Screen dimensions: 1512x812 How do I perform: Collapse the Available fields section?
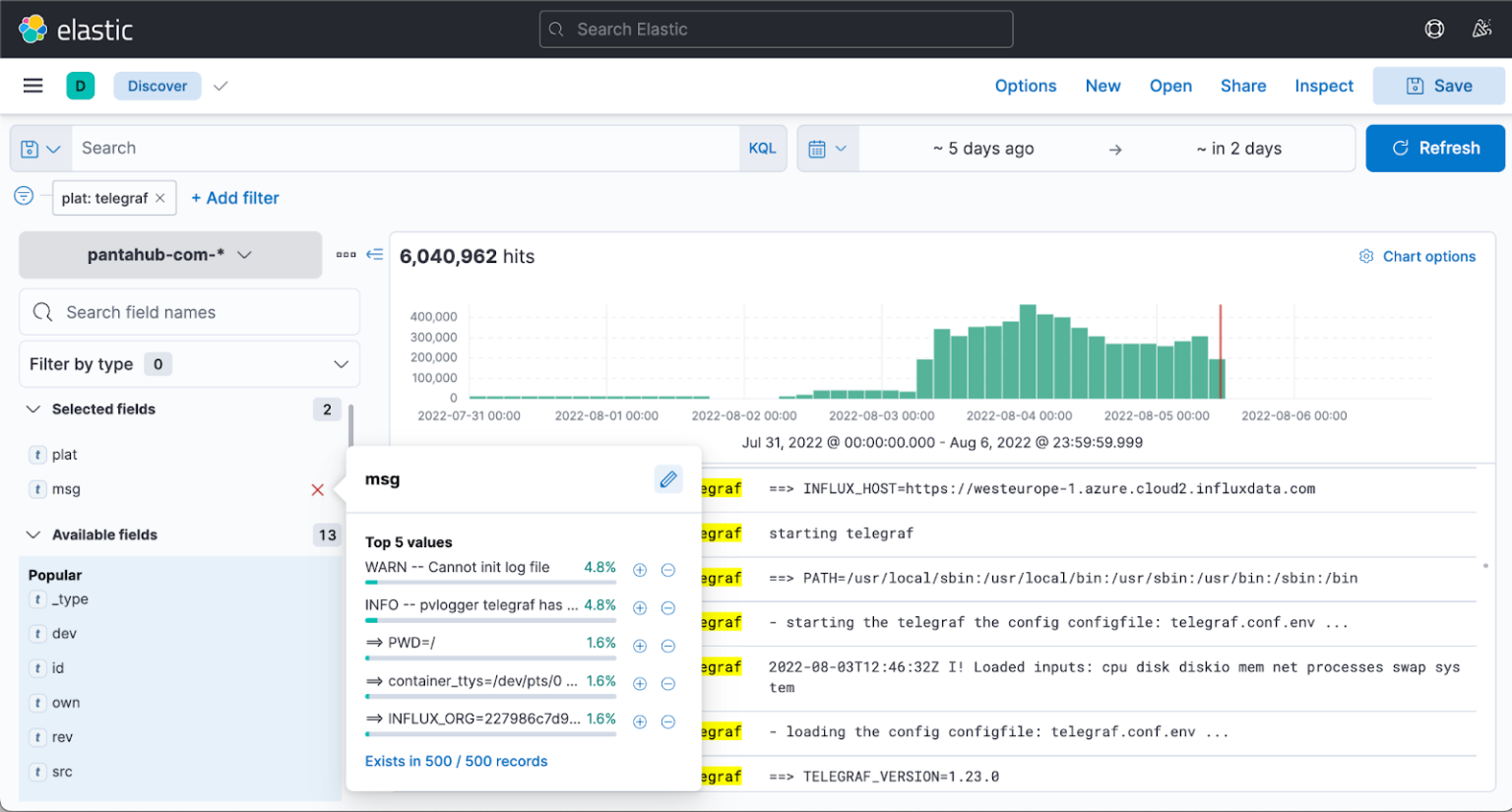34,534
